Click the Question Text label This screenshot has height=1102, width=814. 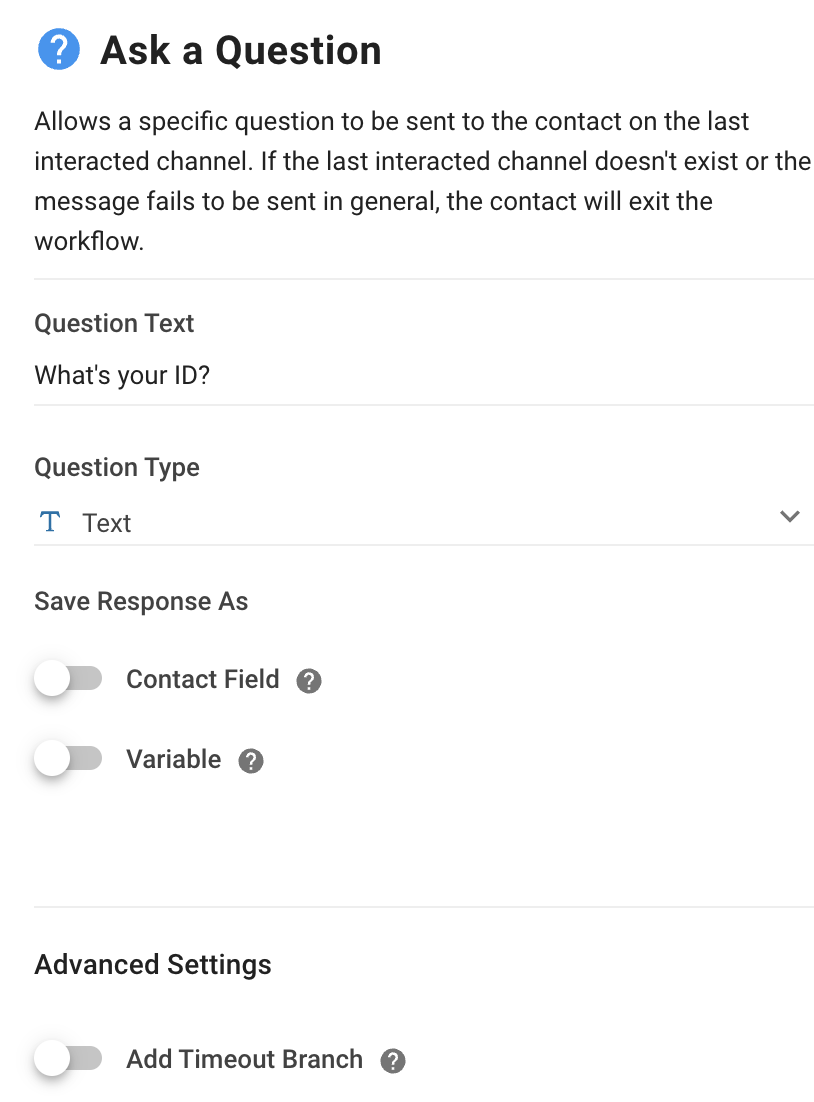pos(114,323)
